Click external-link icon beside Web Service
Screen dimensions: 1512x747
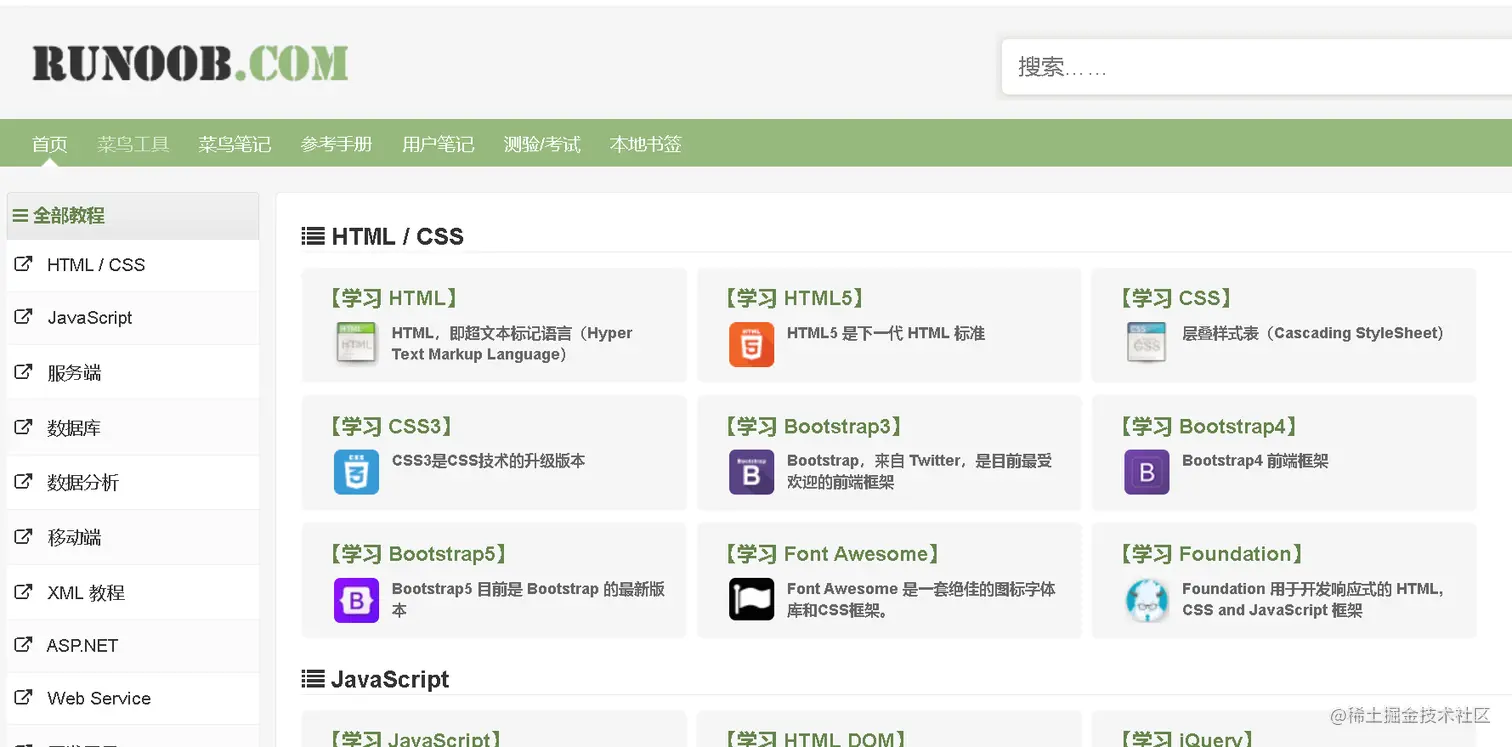click(23, 698)
